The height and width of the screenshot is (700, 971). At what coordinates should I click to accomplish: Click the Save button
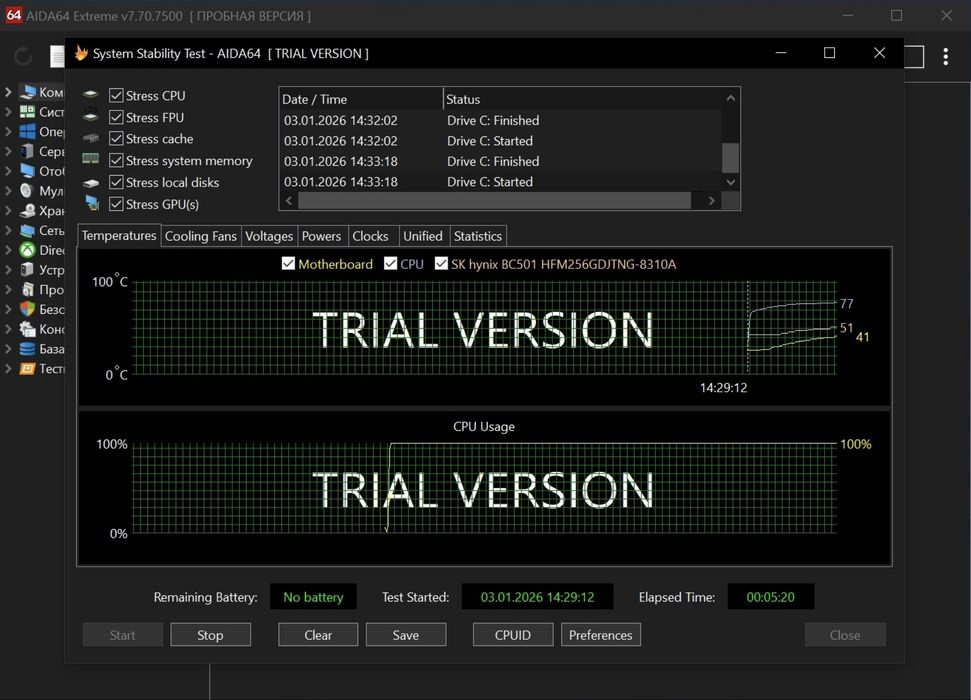pos(406,635)
